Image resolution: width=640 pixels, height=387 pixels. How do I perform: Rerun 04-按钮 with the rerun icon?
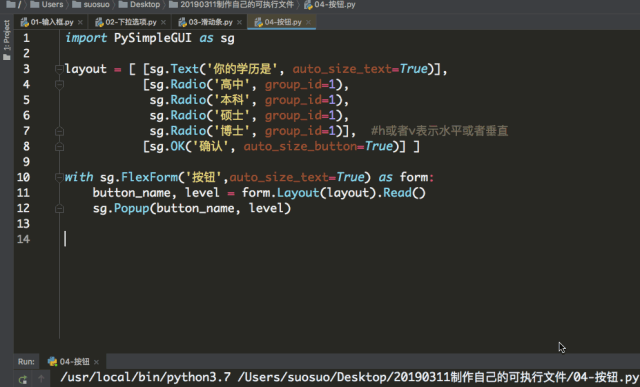click(23, 379)
